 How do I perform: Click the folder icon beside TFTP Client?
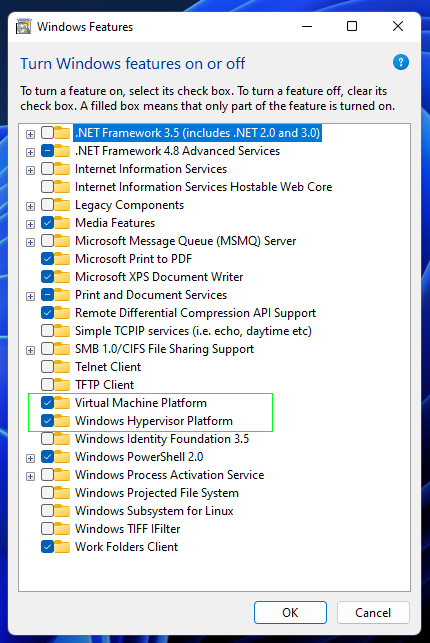(x=62, y=385)
